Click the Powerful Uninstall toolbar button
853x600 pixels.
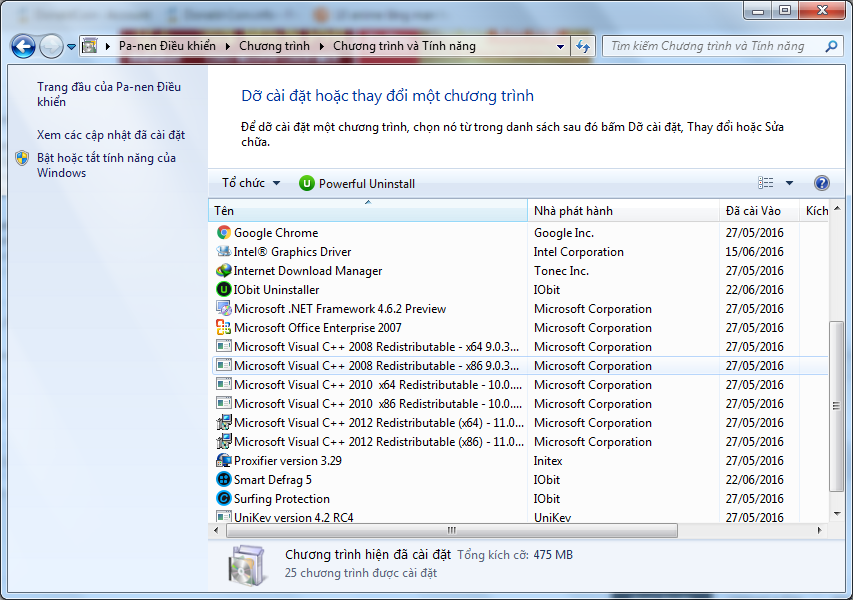(x=357, y=183)
